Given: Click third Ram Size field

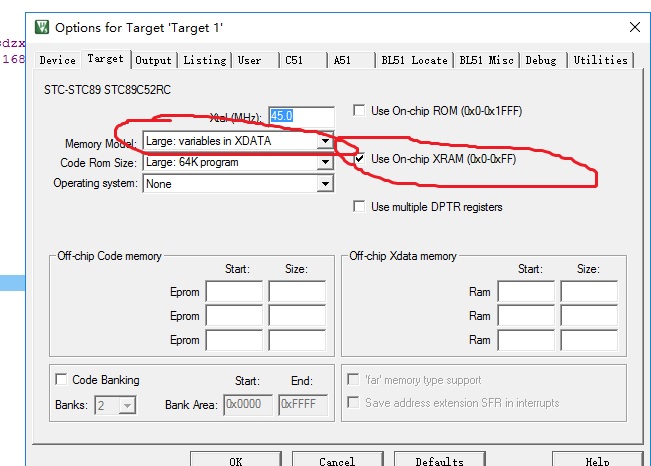Looking at the screenshot, I should 589,340.
